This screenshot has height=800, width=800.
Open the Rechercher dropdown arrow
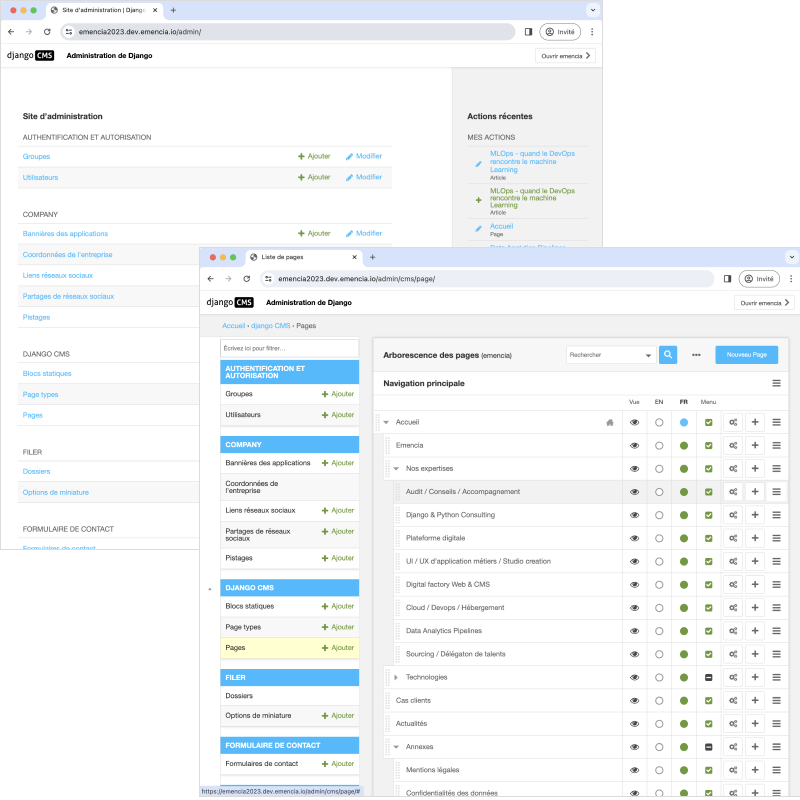[x=648, y=355]
